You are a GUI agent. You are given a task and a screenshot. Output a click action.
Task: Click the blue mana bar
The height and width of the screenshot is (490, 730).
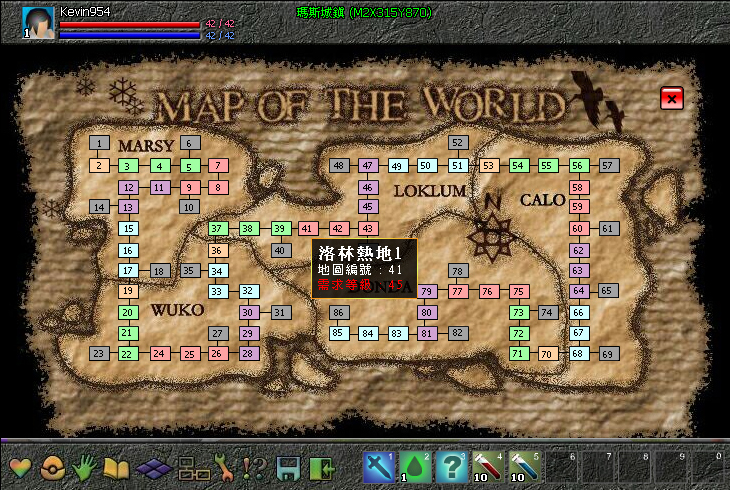(130, 35)
